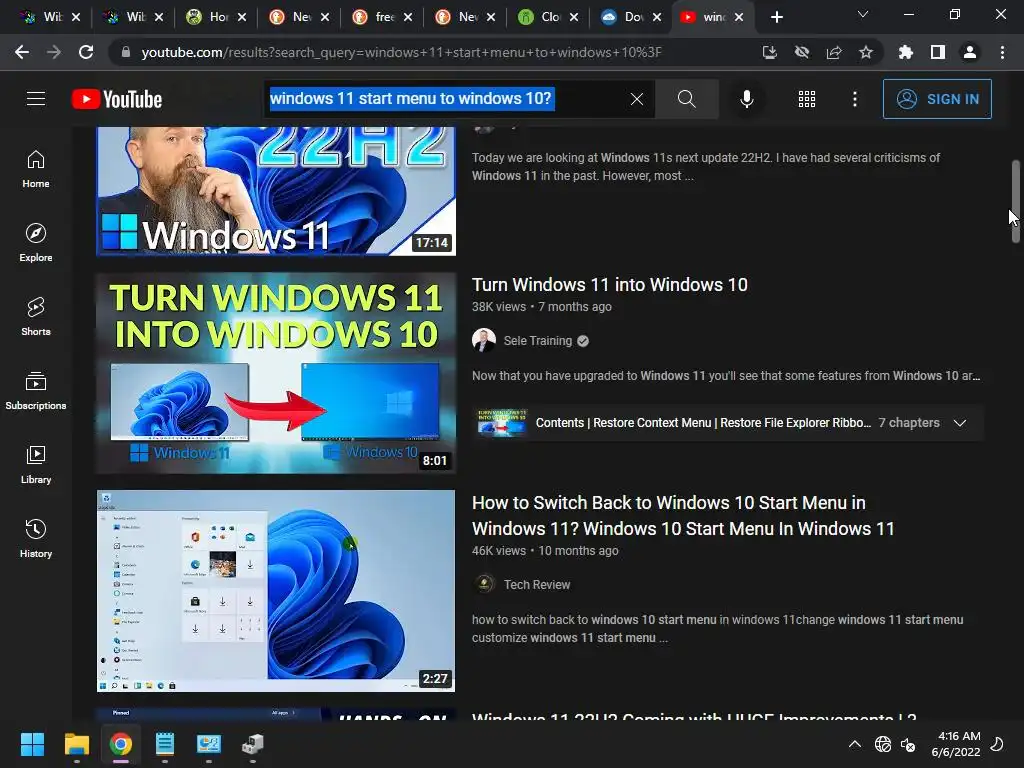The image size is (1024, 768).
Task: Open YouTube settings three-dot menu
Action: pyautogui.click(x=855, y=99)
